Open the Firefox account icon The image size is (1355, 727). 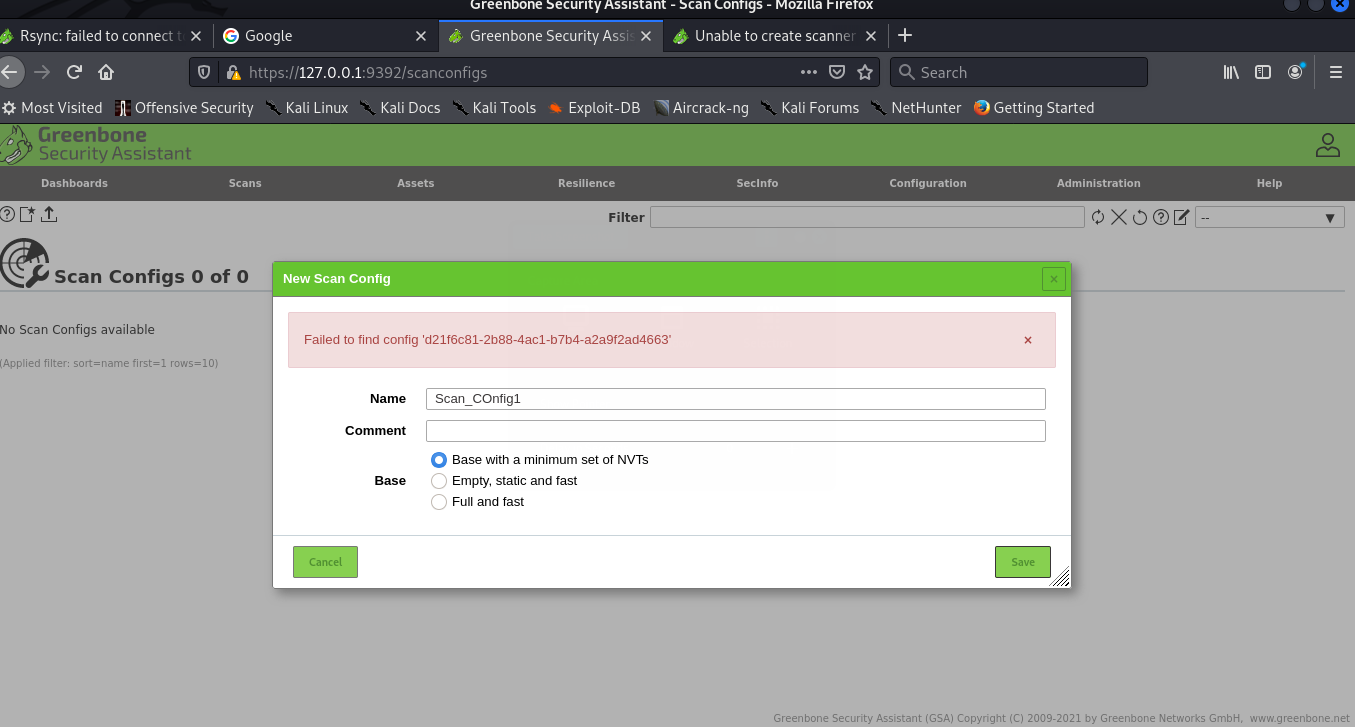(1296, 72)
